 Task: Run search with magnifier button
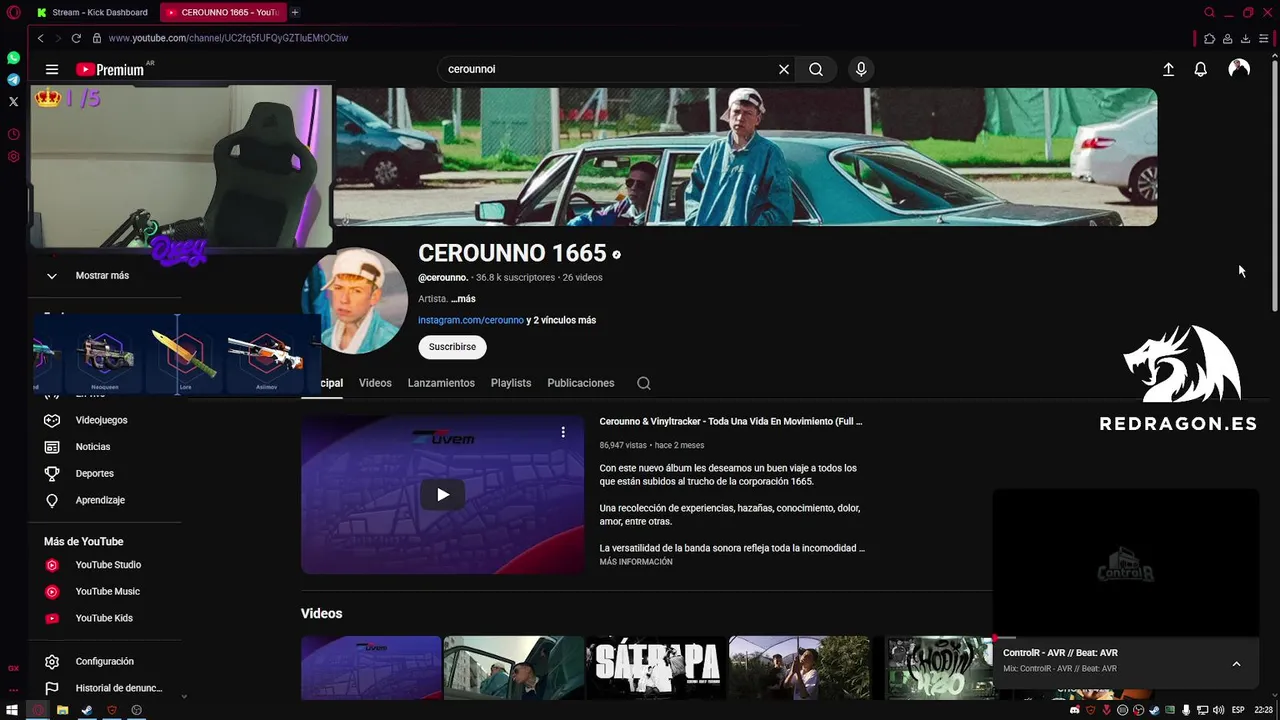[816, 69]
